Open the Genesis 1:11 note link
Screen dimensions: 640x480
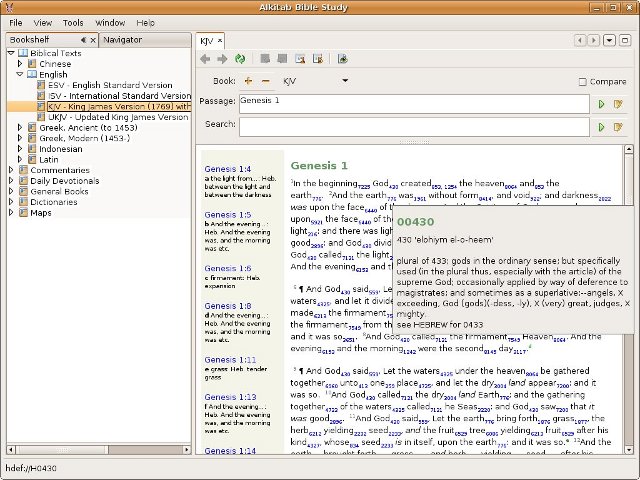pyautogui.click(x=230, y=360)
